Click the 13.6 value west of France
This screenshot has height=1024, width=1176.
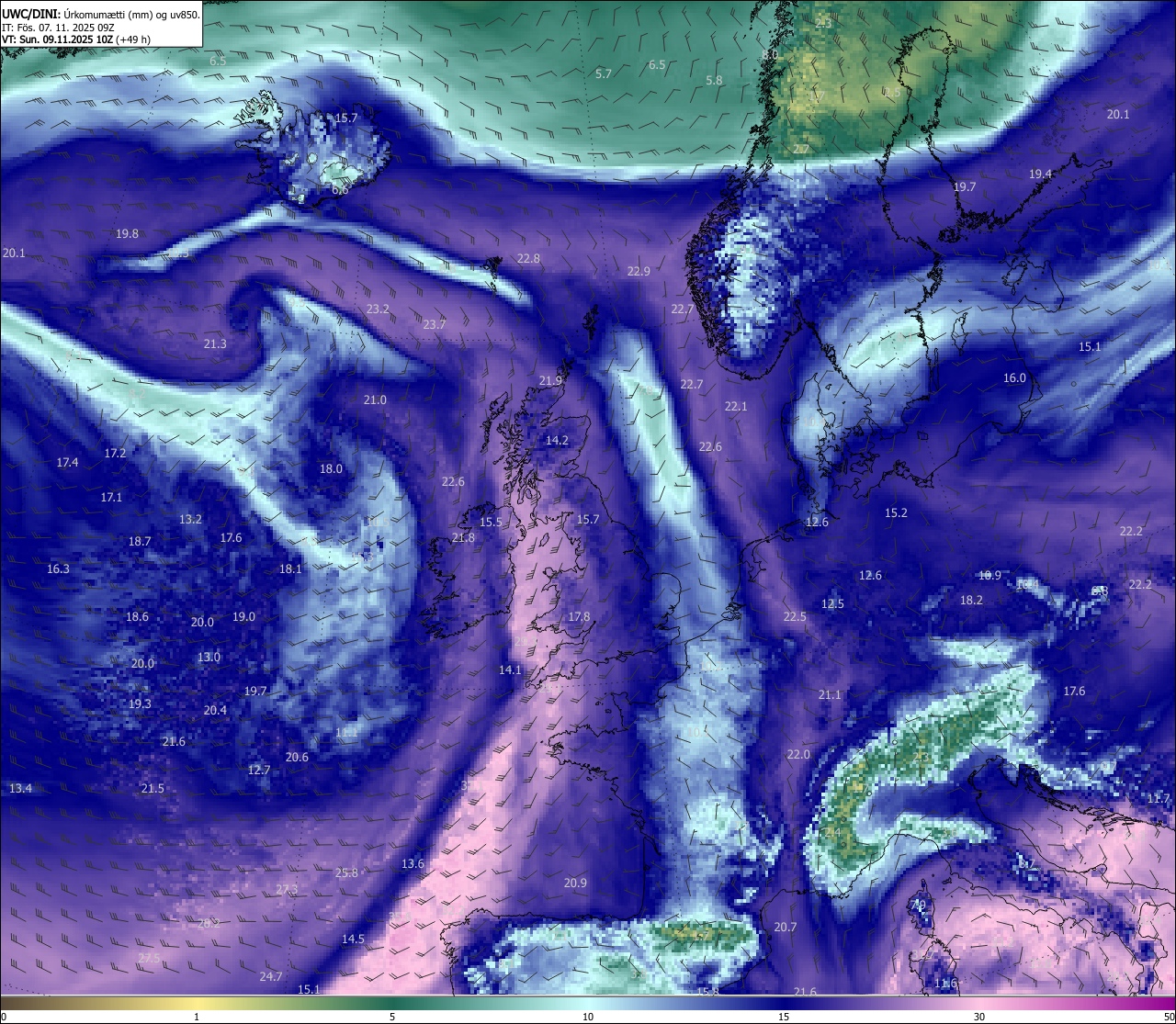point(413,864)
